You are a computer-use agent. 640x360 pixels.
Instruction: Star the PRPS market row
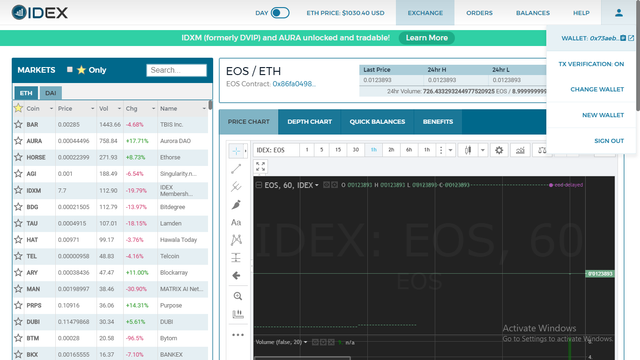18,305
